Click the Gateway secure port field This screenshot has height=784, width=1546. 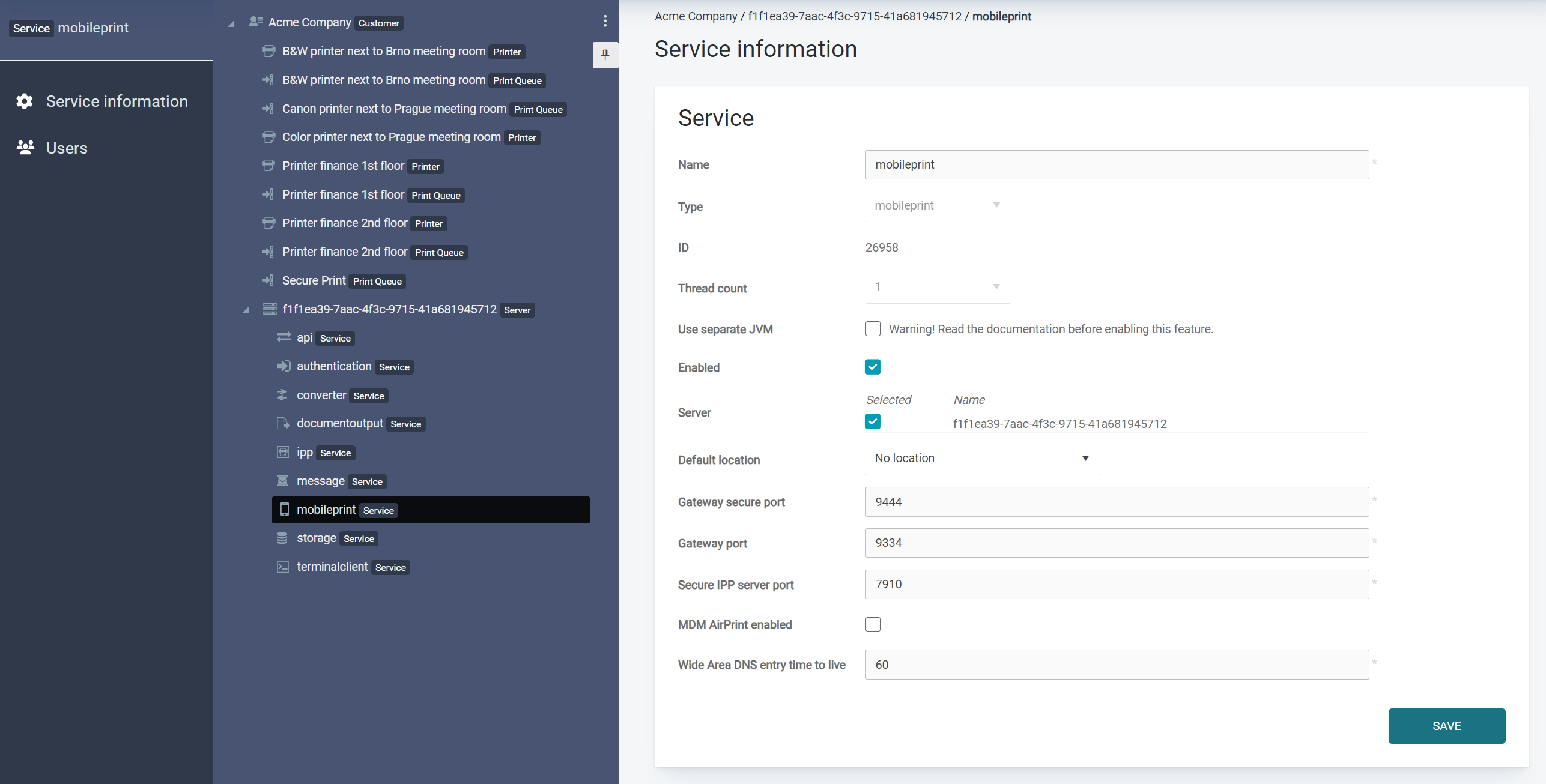click(1117, 502)
